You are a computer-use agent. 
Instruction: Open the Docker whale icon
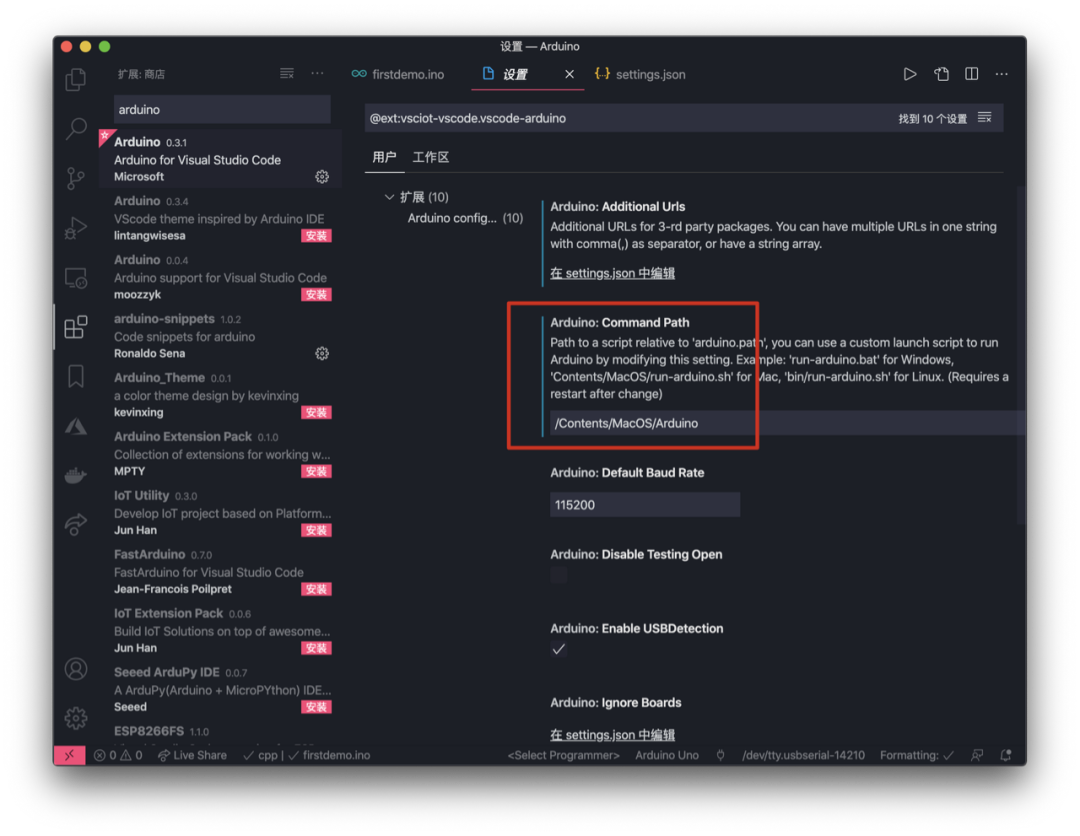76,475
